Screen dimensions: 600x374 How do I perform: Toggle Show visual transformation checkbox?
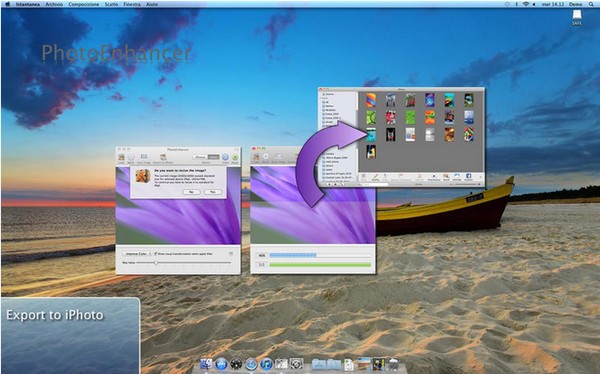point(156,254)
